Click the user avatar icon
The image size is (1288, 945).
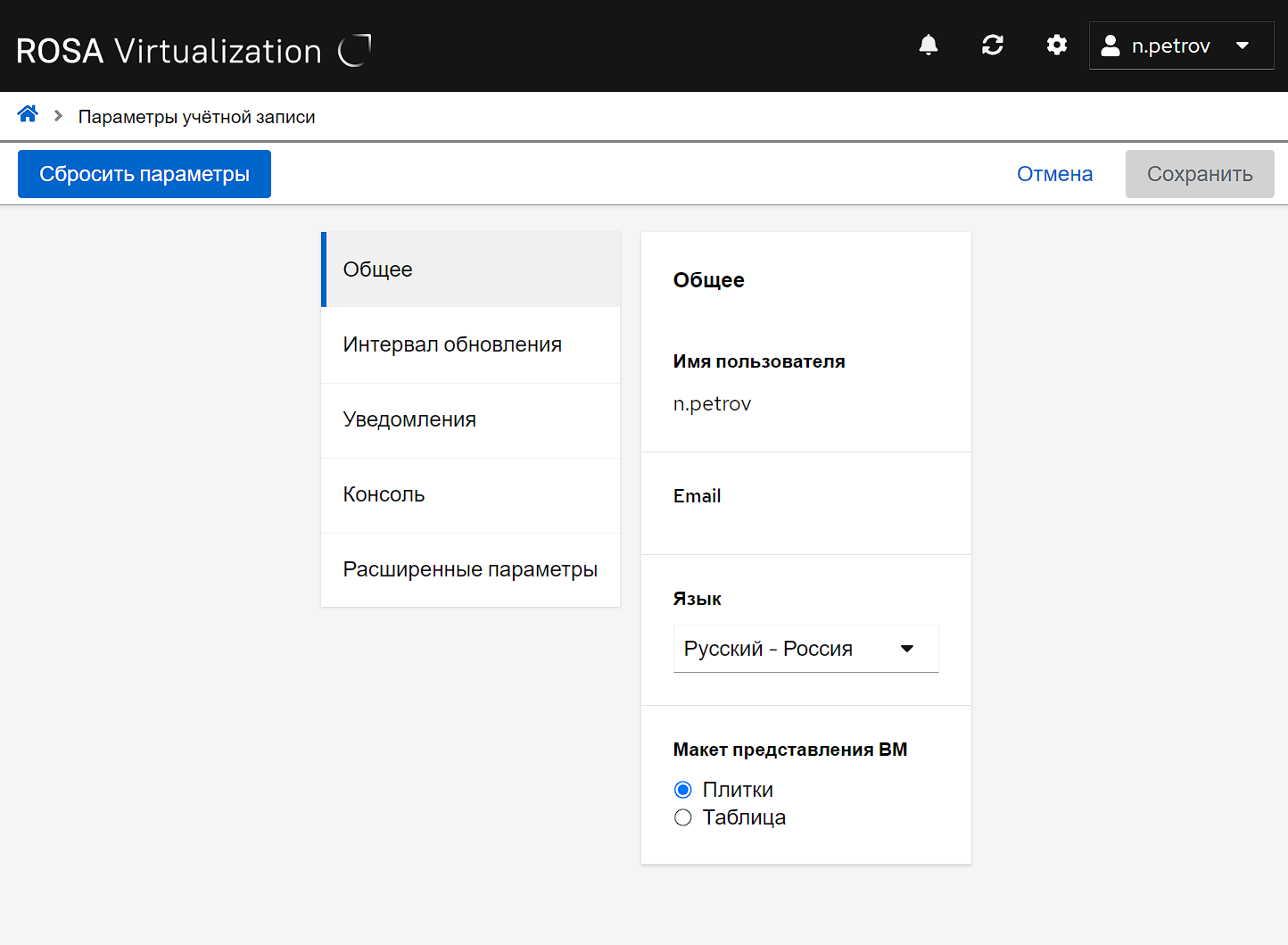tap(1110, 46)
